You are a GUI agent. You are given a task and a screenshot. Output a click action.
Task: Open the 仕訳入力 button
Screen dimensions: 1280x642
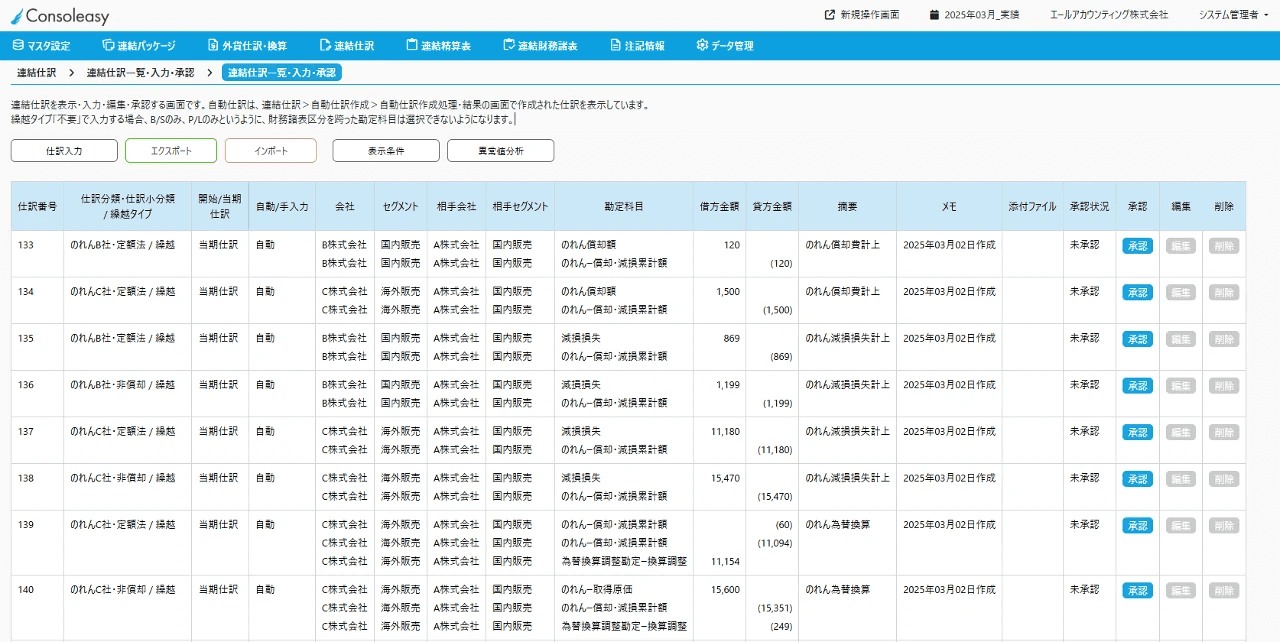[x=64, y=151]
